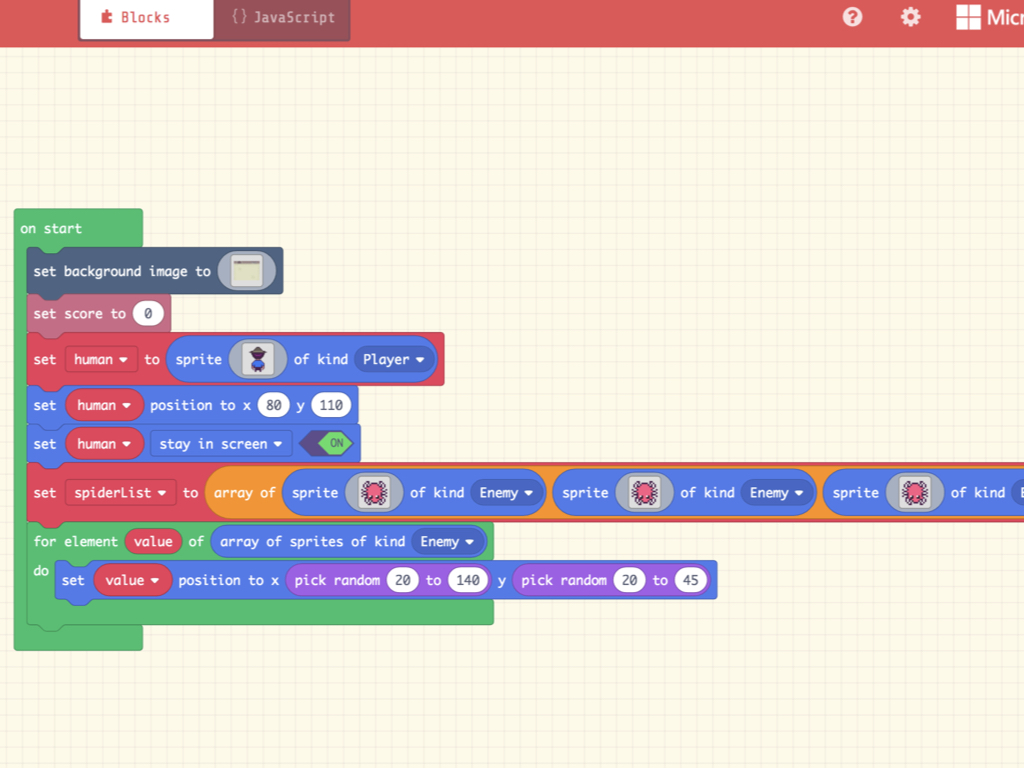Edit the second spider sprite image in array
Viewport: 1024px width, 768px height.
[x=644, y=492]
